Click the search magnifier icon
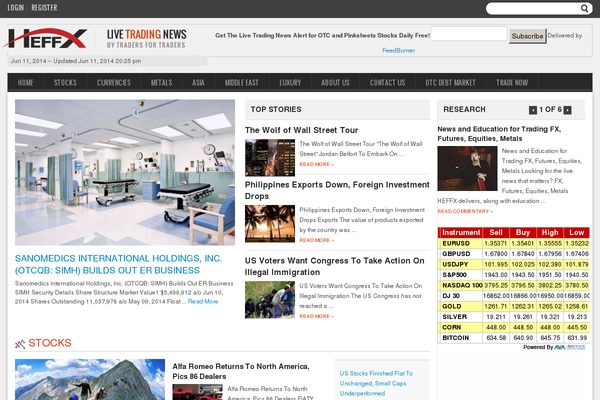 [584, 8]
